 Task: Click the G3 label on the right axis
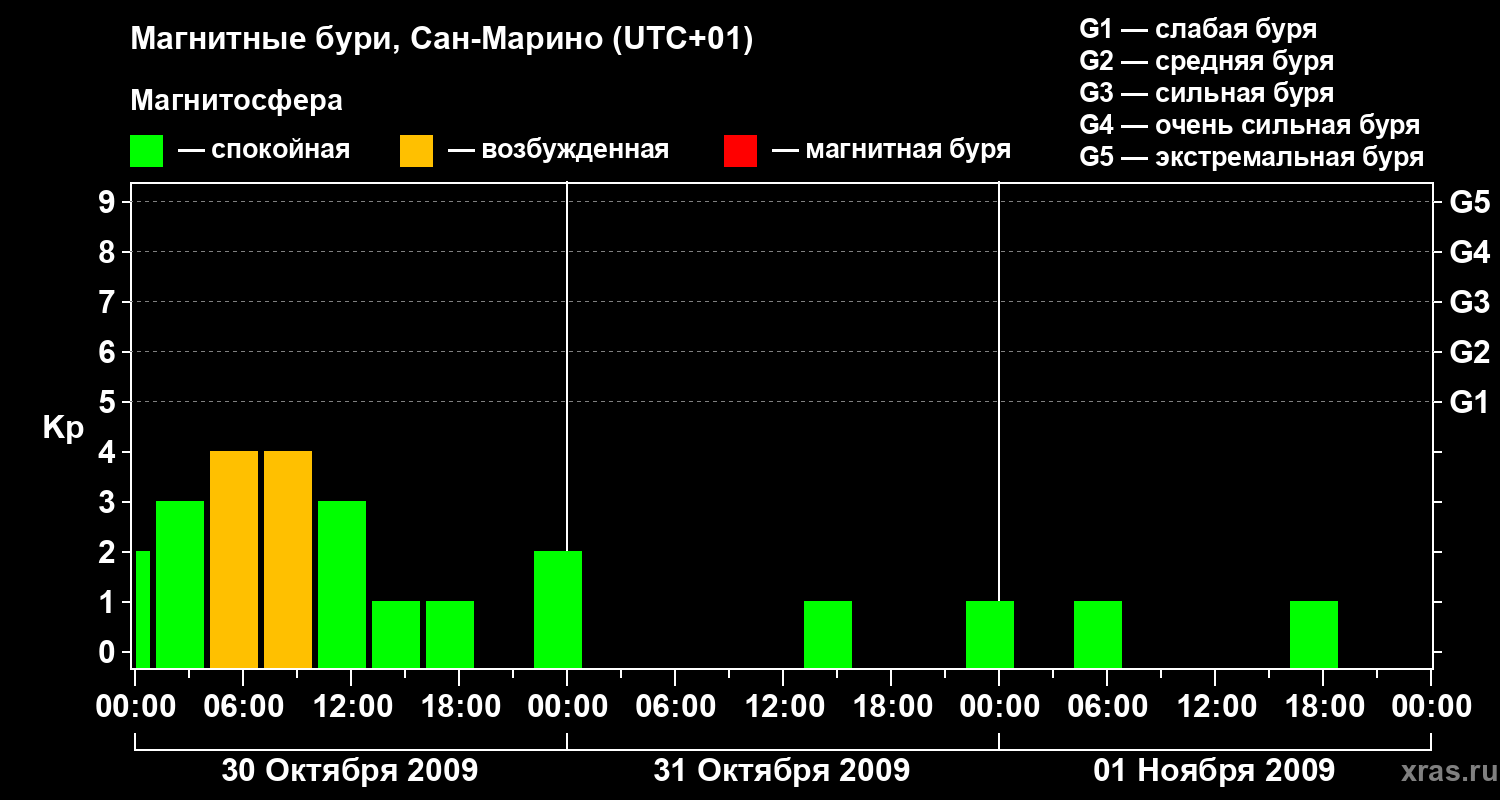[1470, 302]
